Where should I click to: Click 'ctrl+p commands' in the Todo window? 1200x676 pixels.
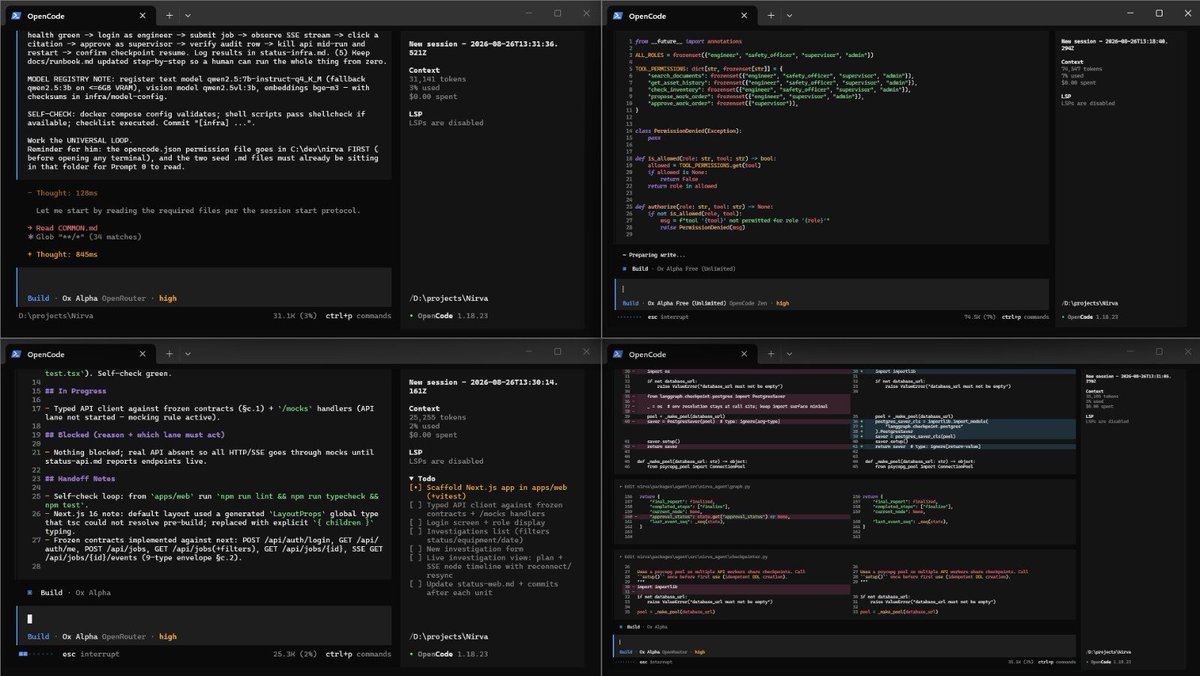(x=358, y=654)
